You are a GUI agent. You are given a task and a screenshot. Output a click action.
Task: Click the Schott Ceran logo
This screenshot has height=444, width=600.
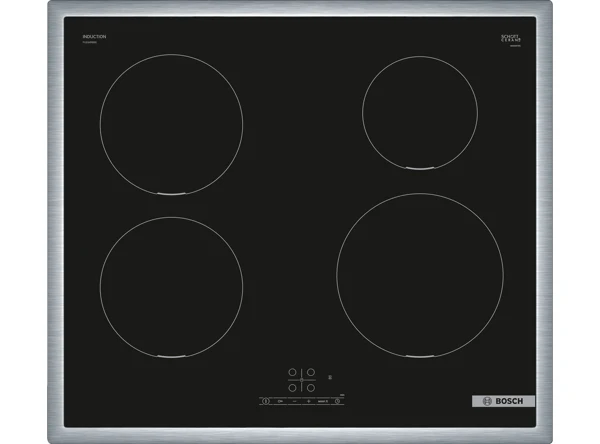511,38
